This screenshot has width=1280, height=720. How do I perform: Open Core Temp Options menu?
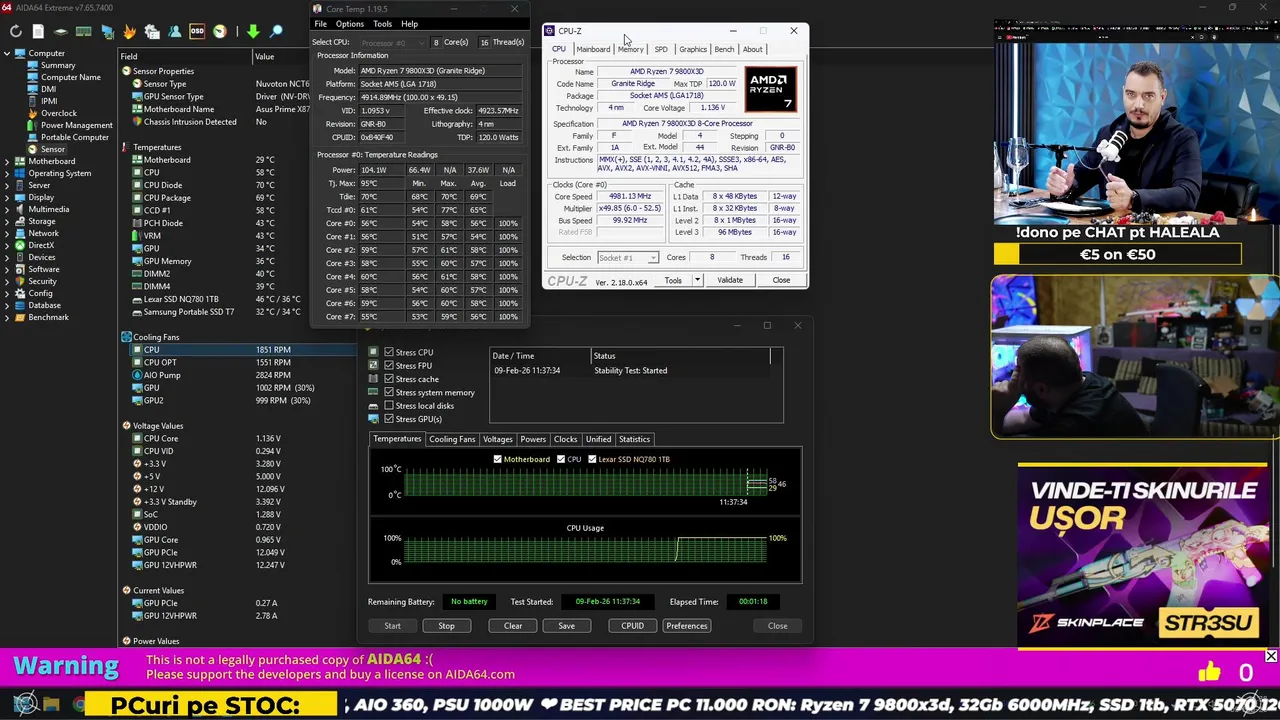(x=349, y=24)
